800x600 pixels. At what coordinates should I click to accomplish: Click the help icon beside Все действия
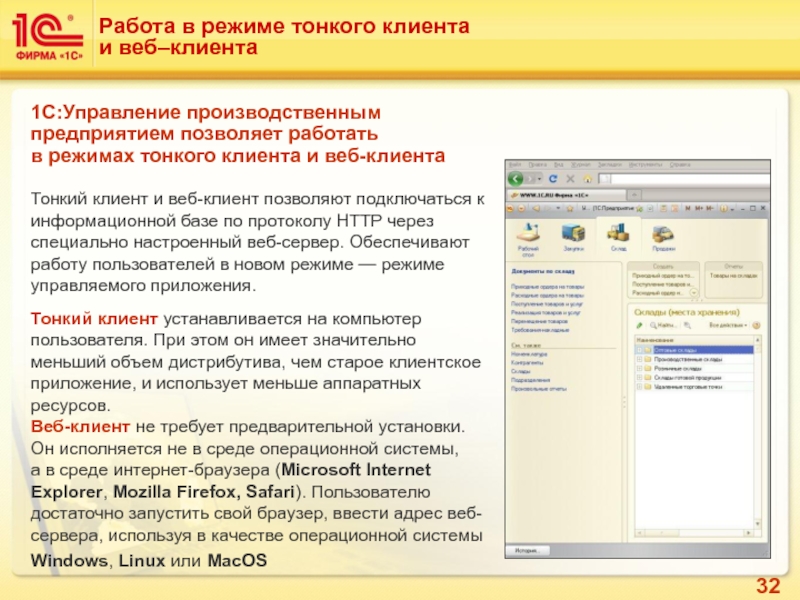pos(757,325)
